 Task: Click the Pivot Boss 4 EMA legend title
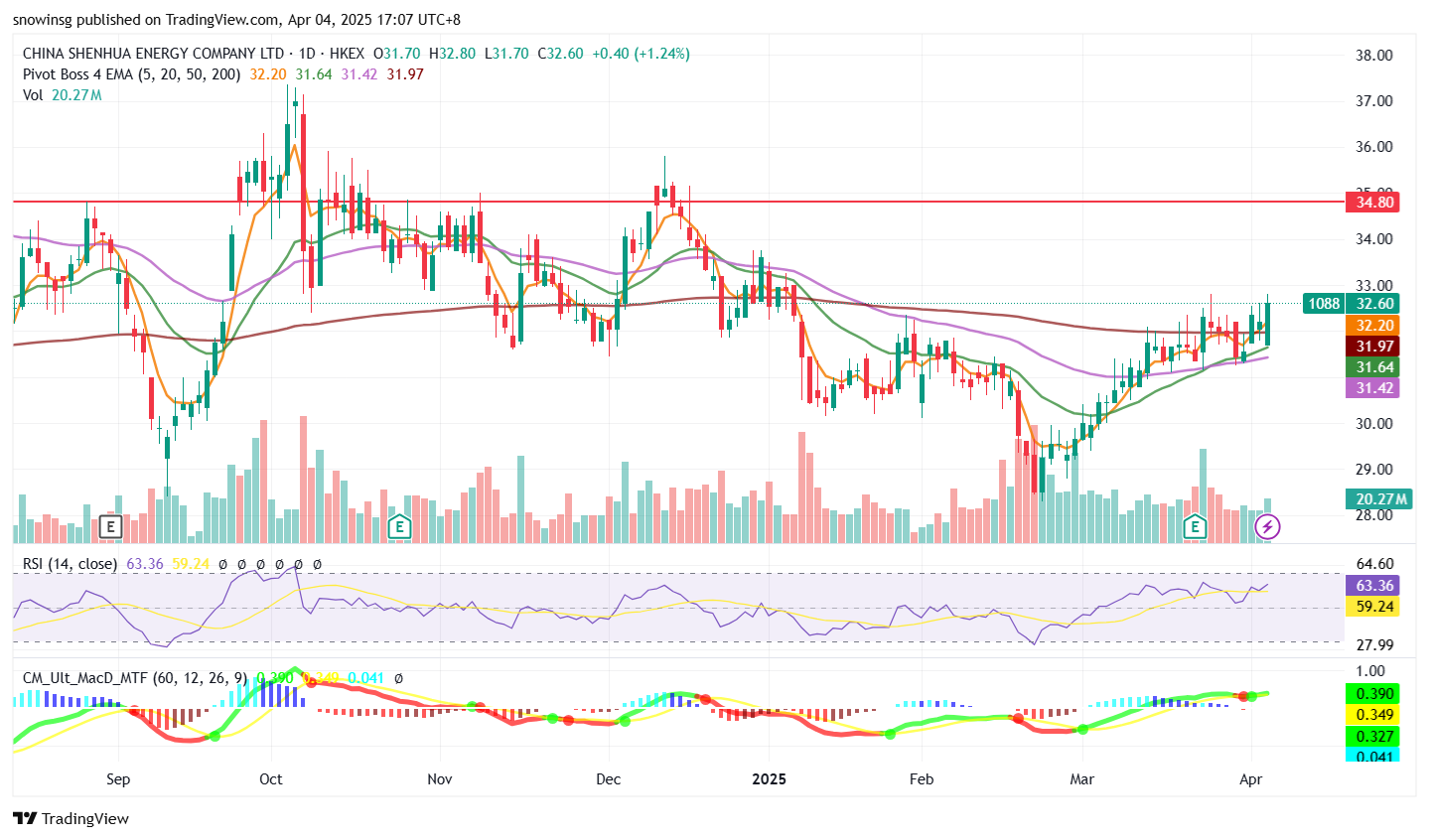tap(132, 74)
